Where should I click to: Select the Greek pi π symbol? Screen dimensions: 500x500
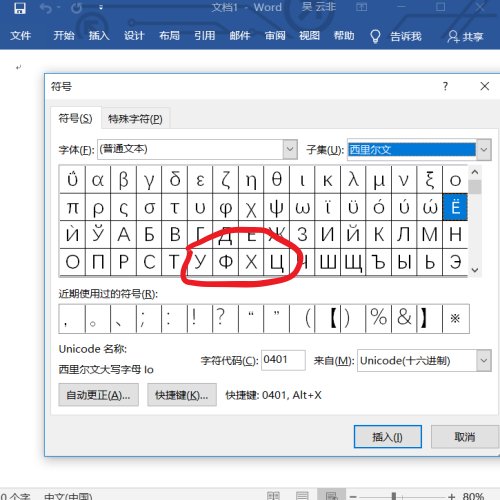click(72, 207)
